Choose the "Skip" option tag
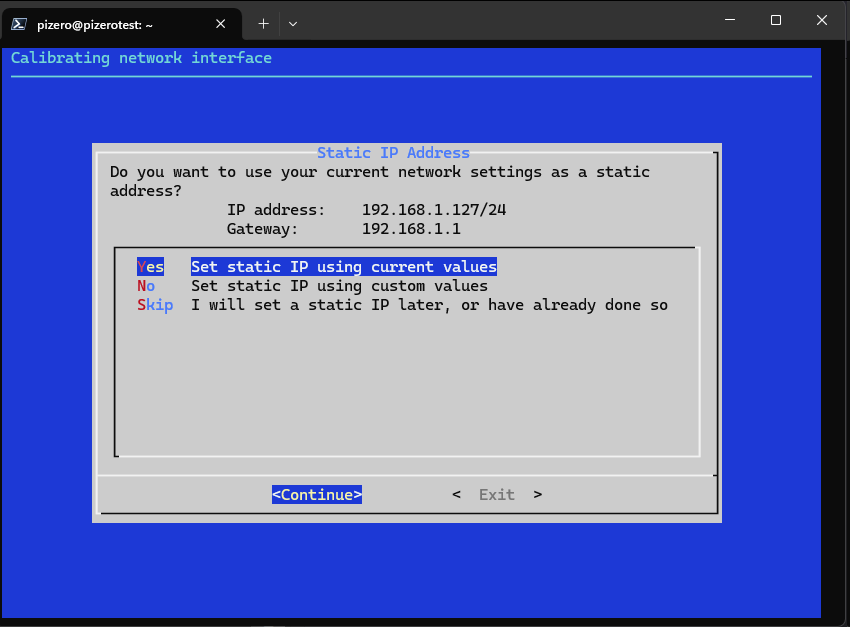Viewport: 850px width, 627px height. coord(155,305)
